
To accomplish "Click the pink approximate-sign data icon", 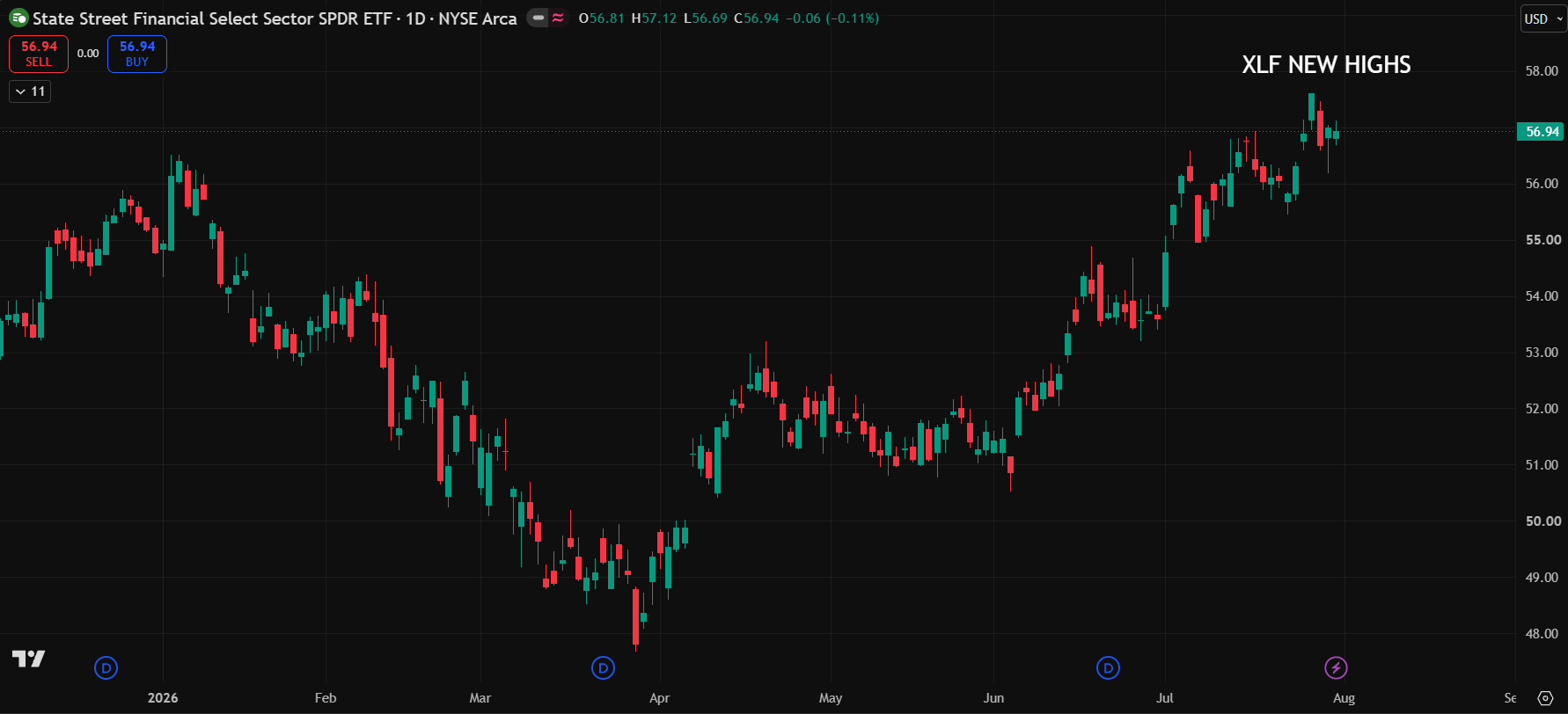I will (x=558, y=18).
